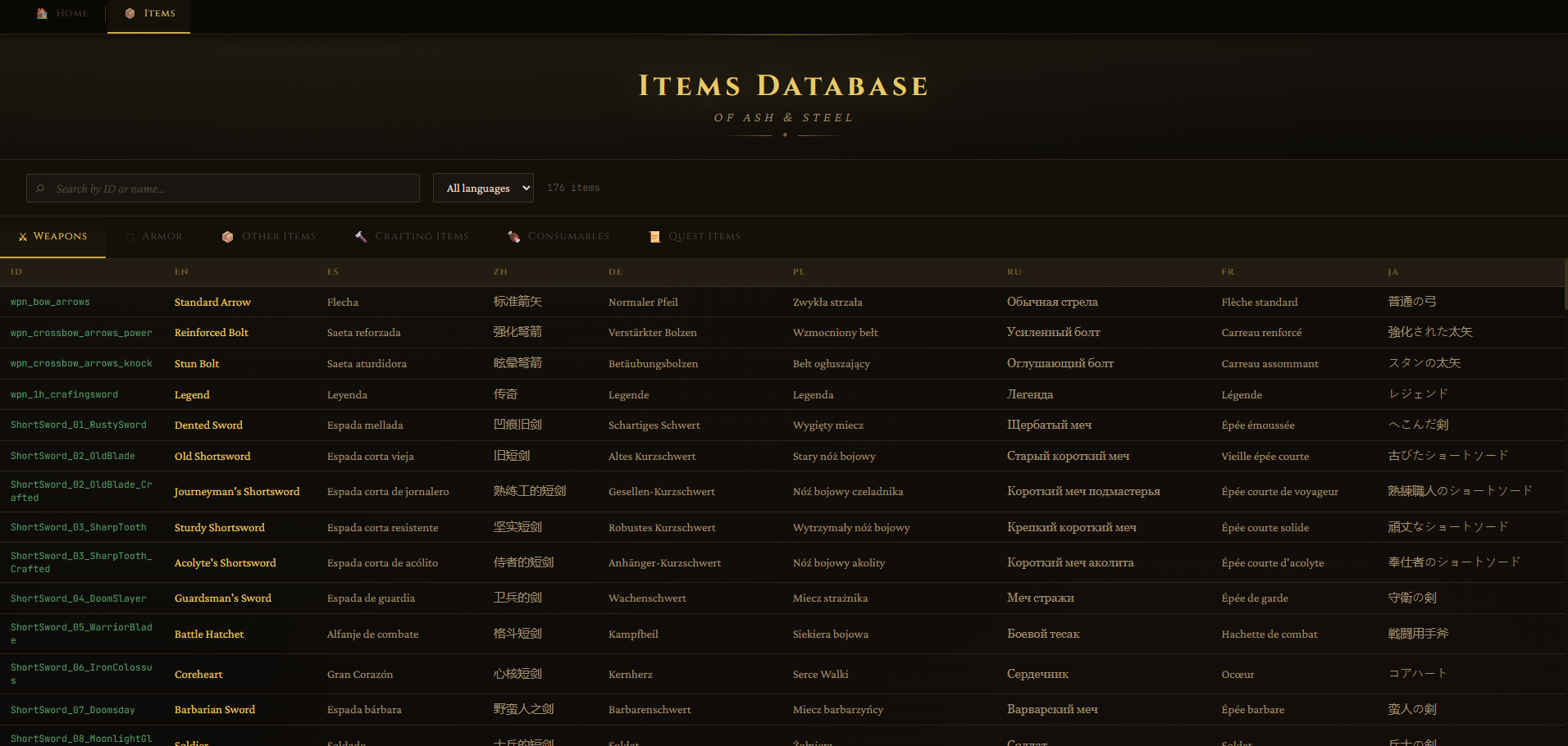Select the Journeyman's Shortsword item name
This screenshot has width=1568, height=746.
(237, 491)
